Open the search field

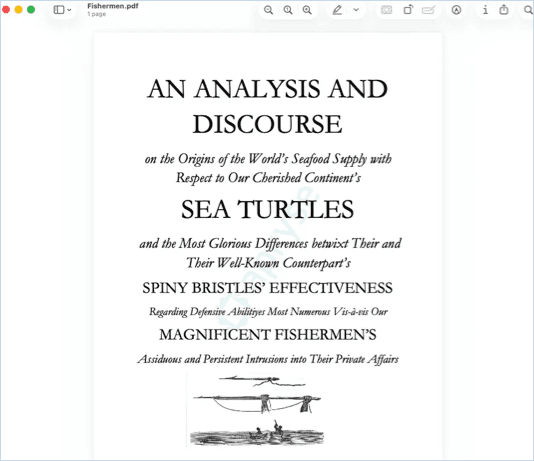pos(528,10)
